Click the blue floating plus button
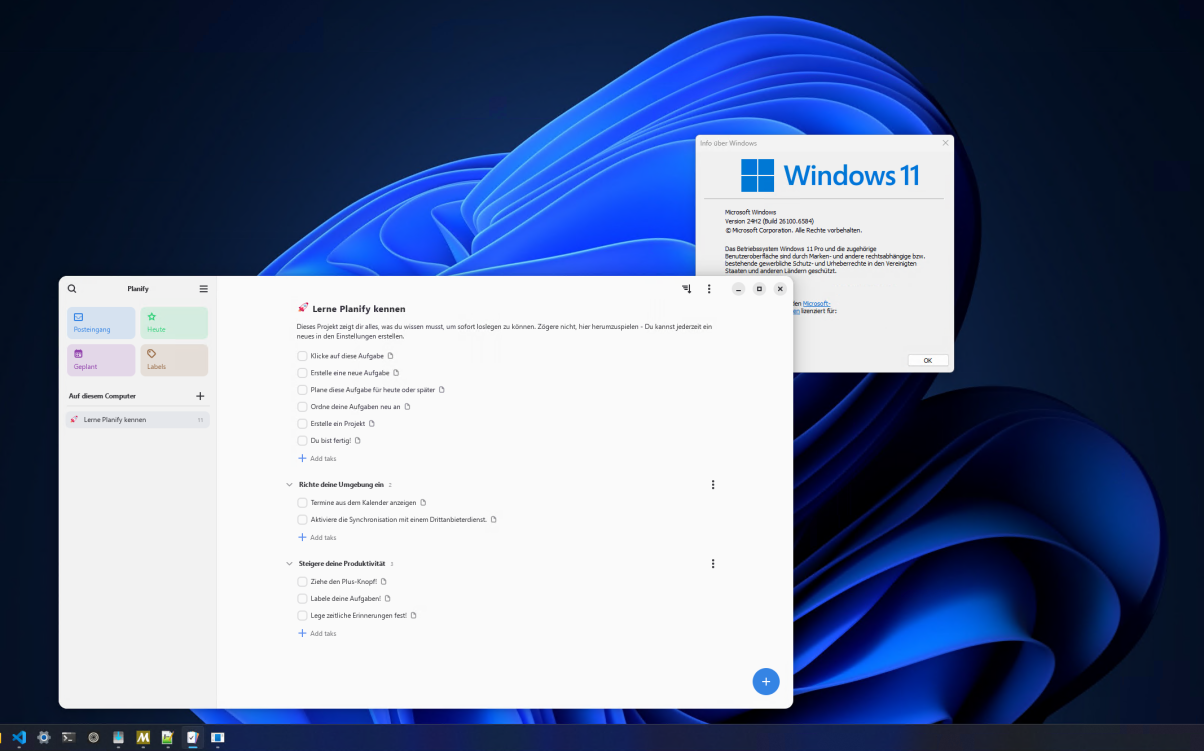Image resolution: width=1204 pixels, height=751 pixels. 766,681
